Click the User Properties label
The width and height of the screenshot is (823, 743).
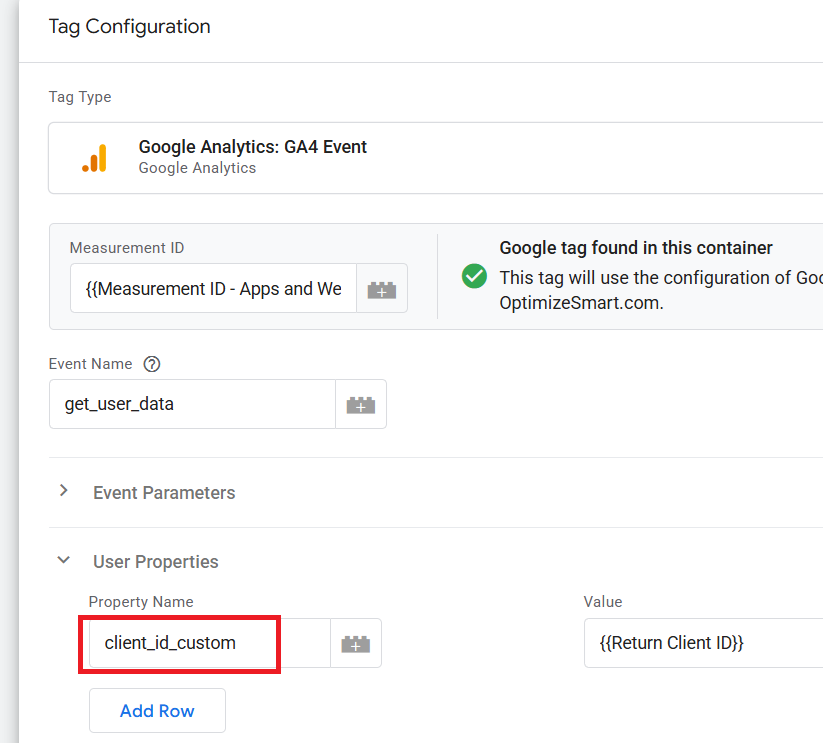click(x=155, y=562)
